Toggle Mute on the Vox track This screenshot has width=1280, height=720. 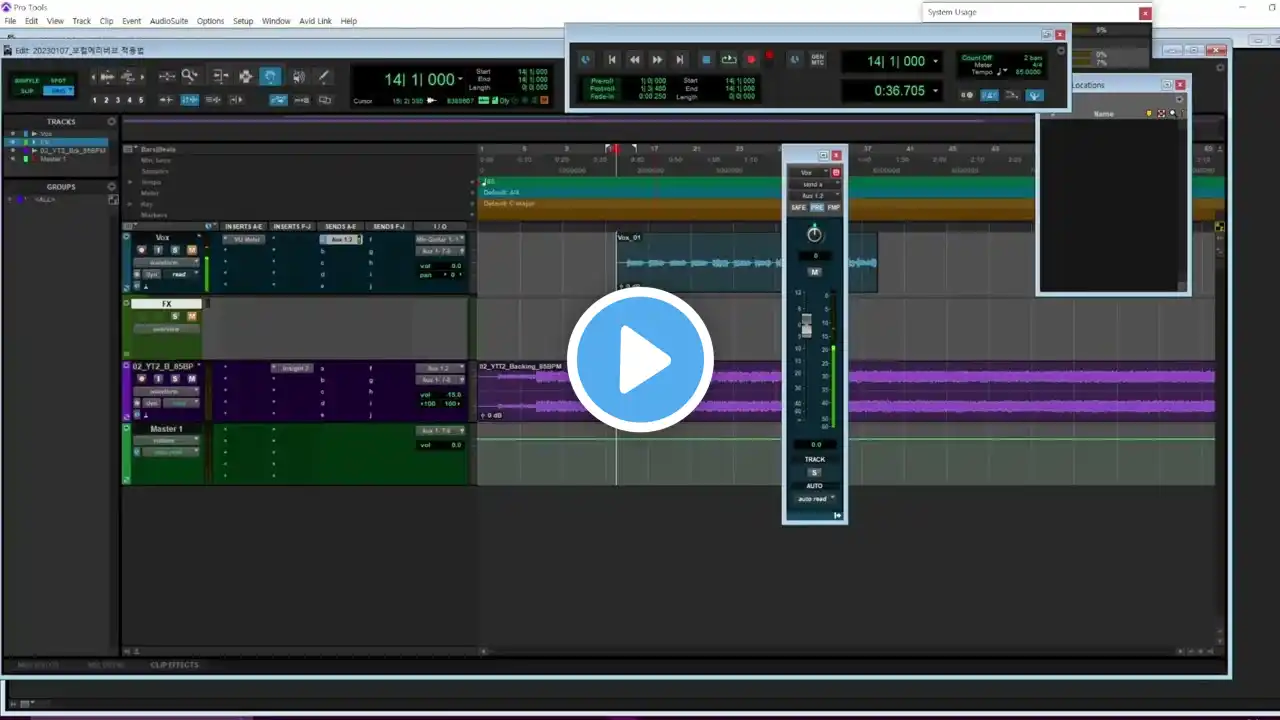(x=191, y=250)
